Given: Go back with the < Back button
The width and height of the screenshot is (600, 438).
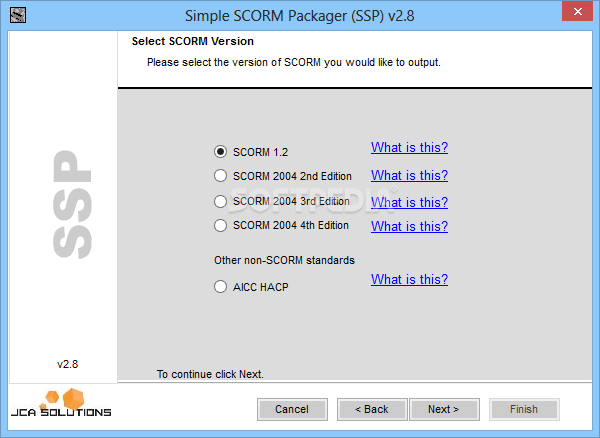Looking at the screenshot, I should click(x=372, y=409).
